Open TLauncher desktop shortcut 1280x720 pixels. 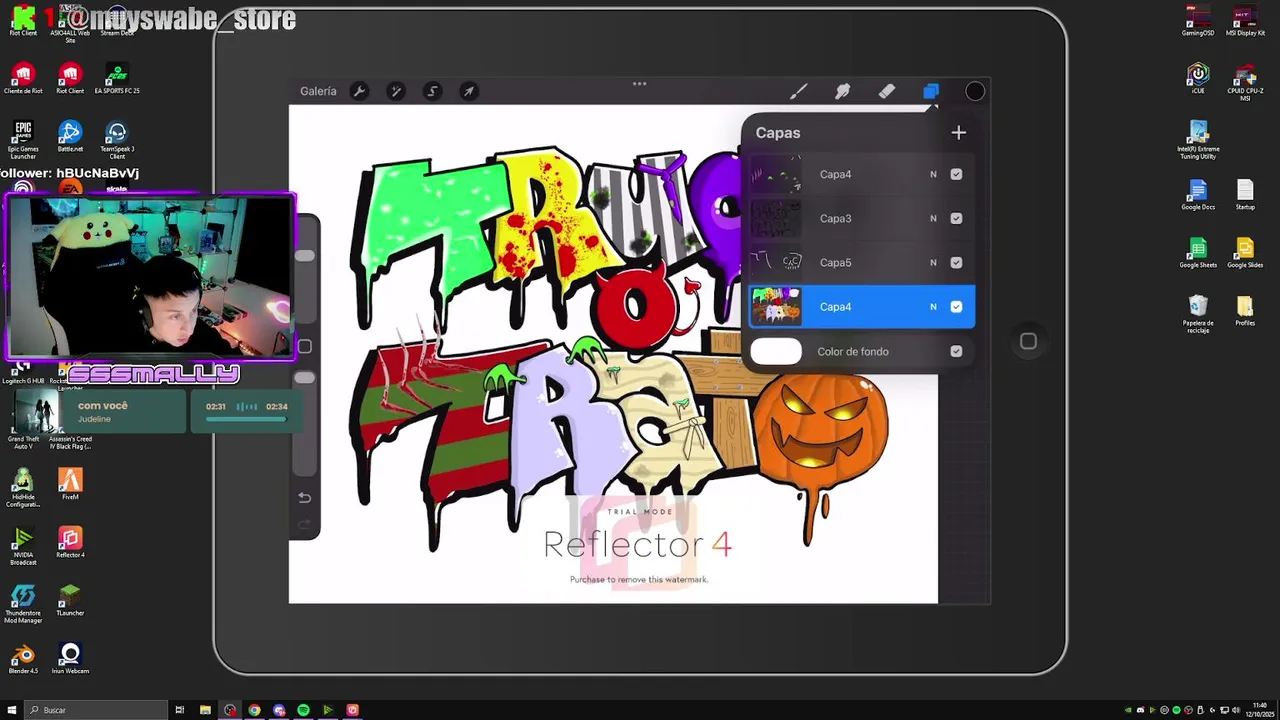coord(70,600)
